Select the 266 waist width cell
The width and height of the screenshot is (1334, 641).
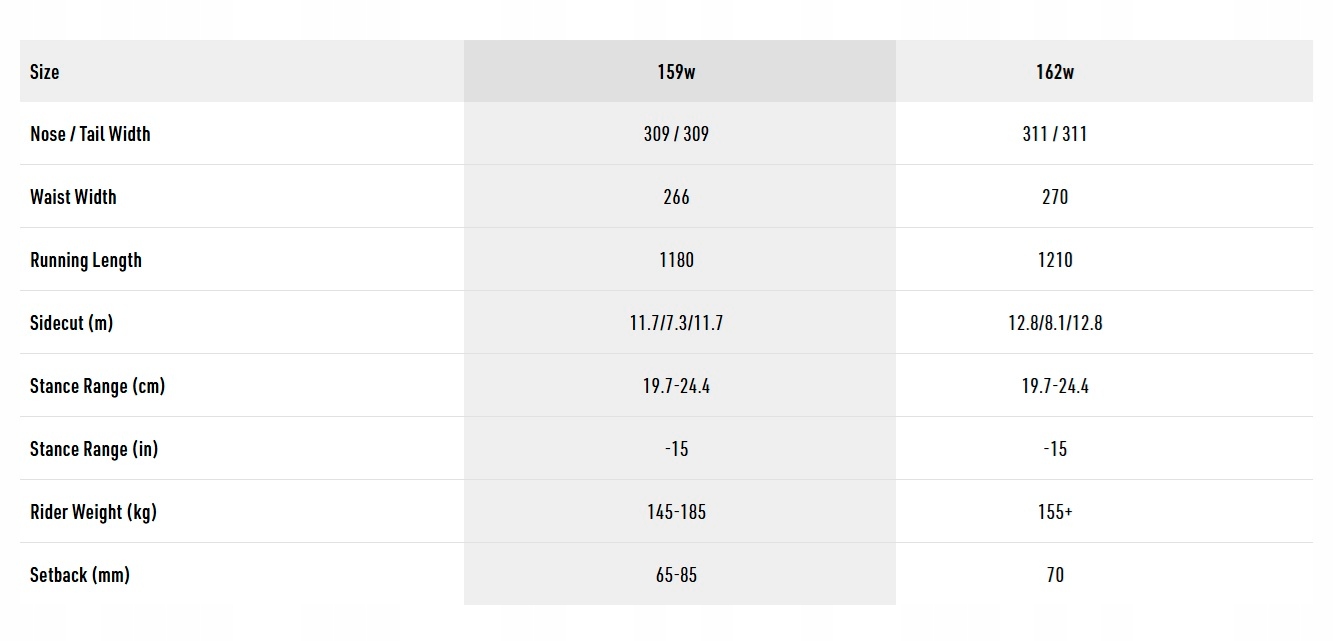click(677, 197)
